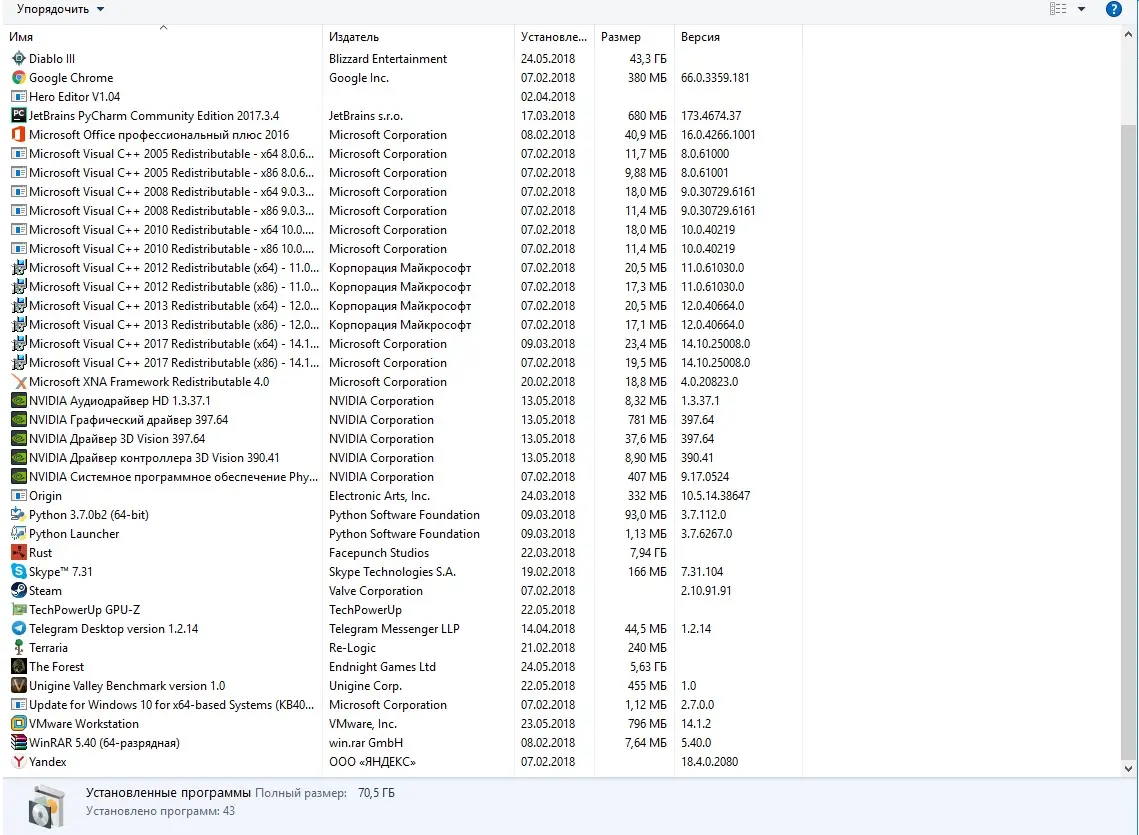This screenshot has height=835, width=1139.
Task: Select the Skype 7.31 icon
Action: click(19, 571)
